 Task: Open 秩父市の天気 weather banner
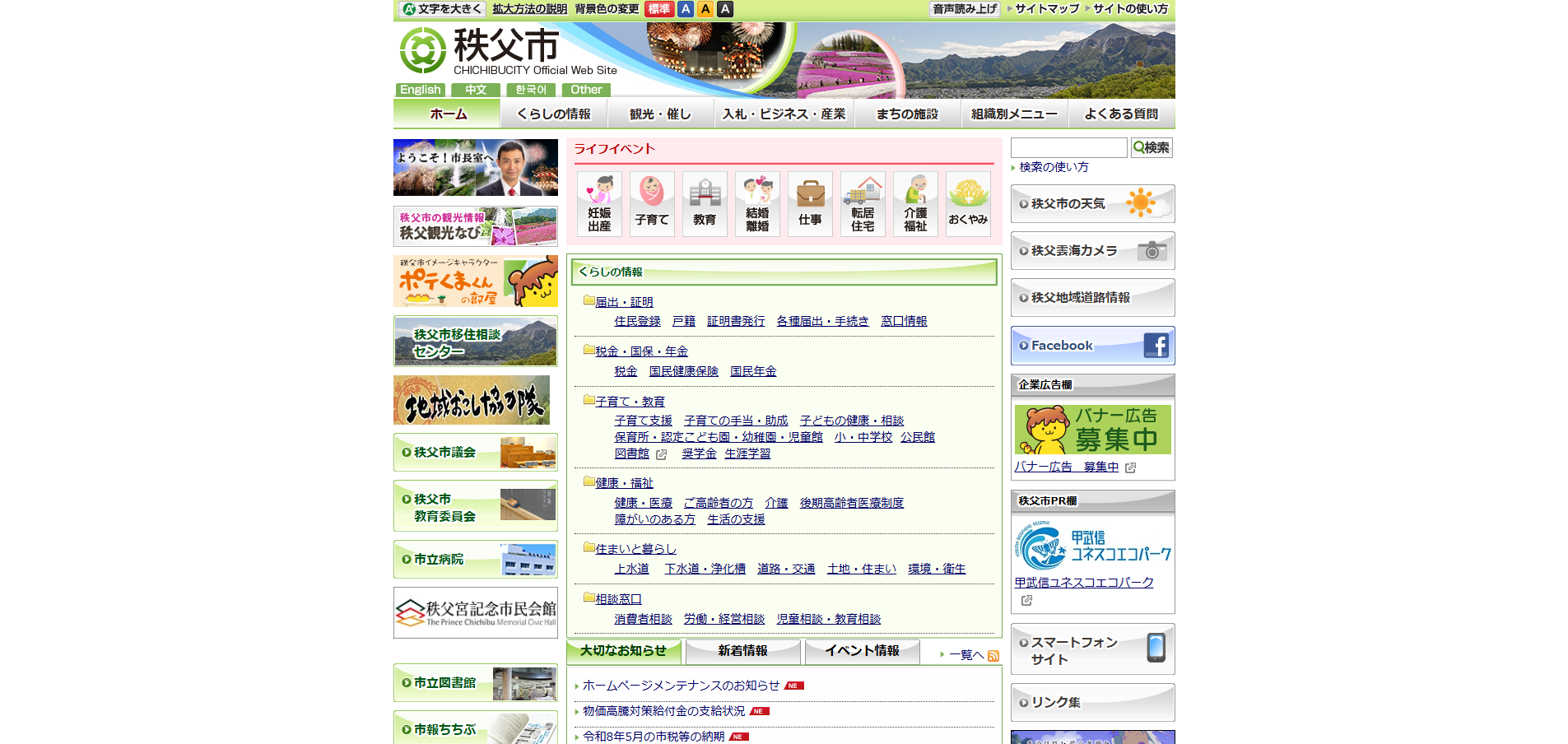(1093, 203)
